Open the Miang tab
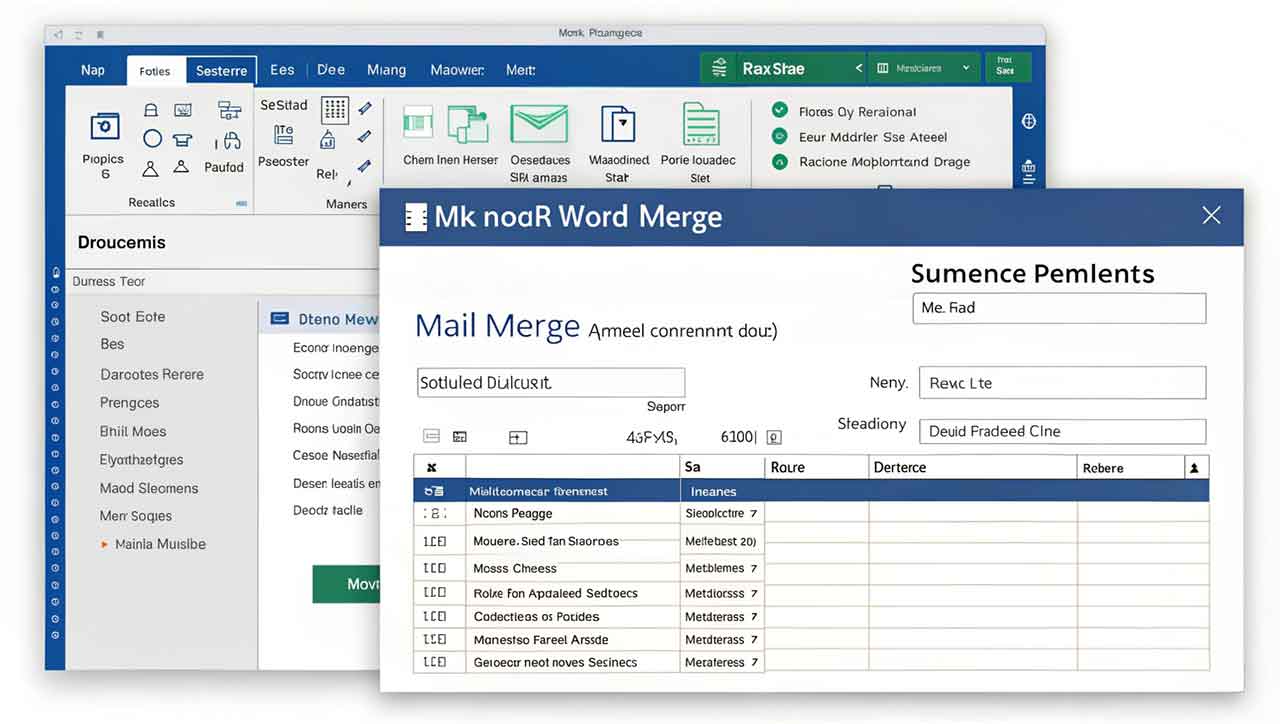 (386, 70)
